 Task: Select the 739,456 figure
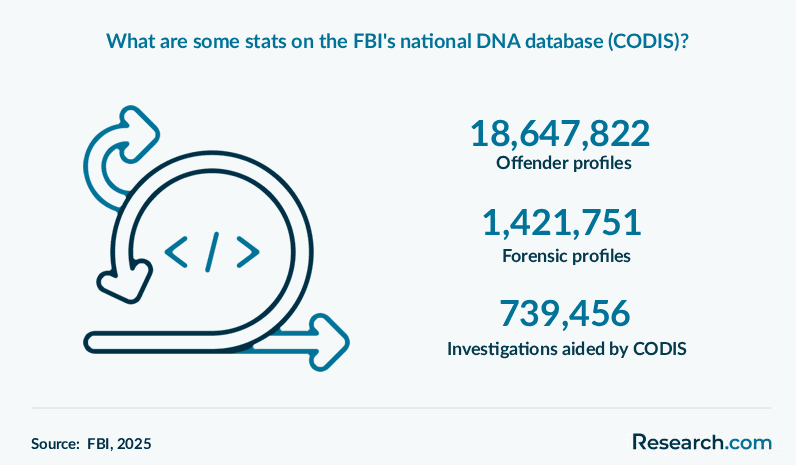[x=565, y=313]
